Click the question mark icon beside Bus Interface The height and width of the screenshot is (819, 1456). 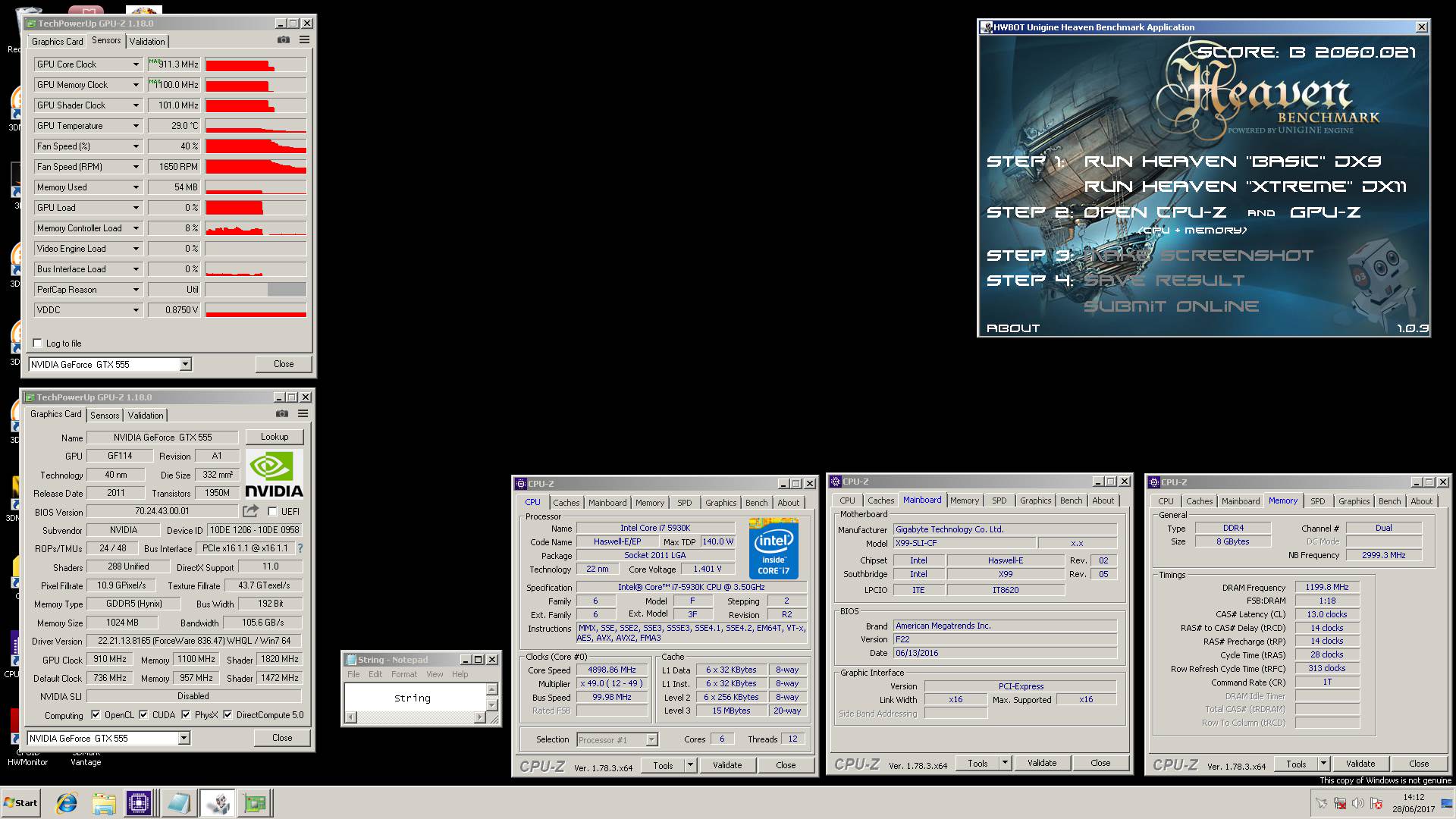pyautogui.click(x=300, y=548)
